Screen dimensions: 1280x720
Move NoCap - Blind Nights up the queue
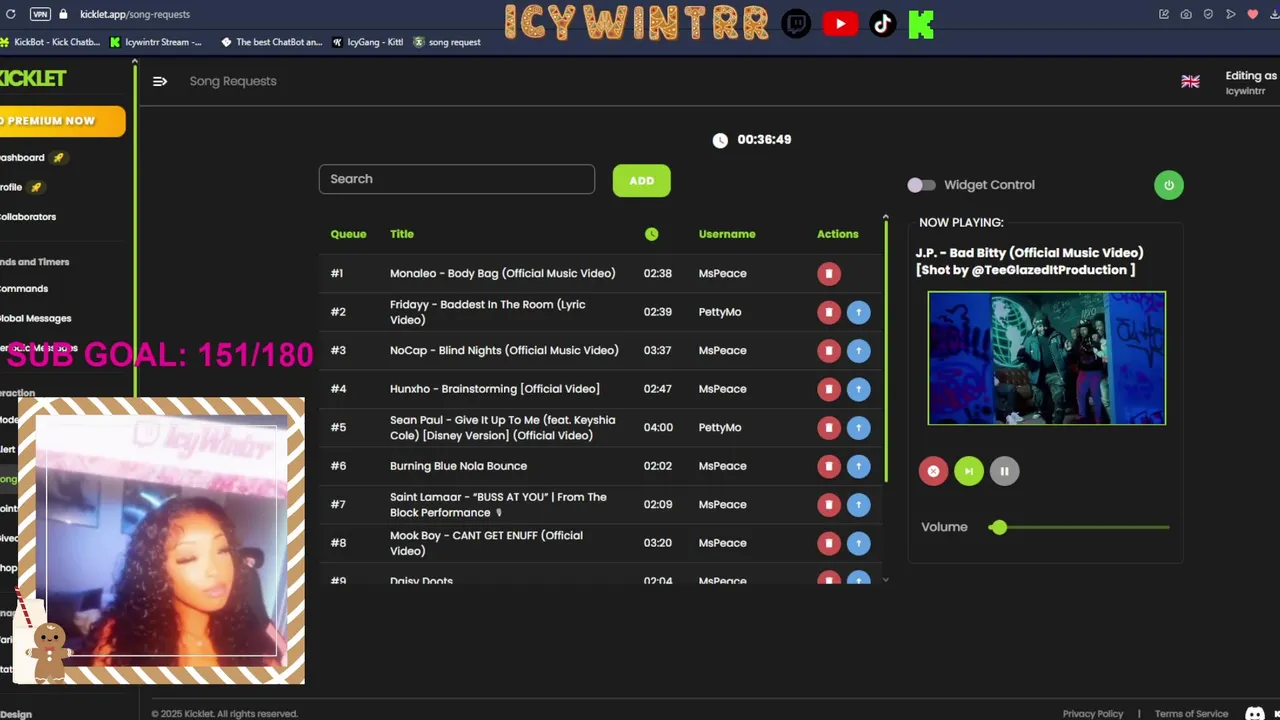(x=859, y=350)
